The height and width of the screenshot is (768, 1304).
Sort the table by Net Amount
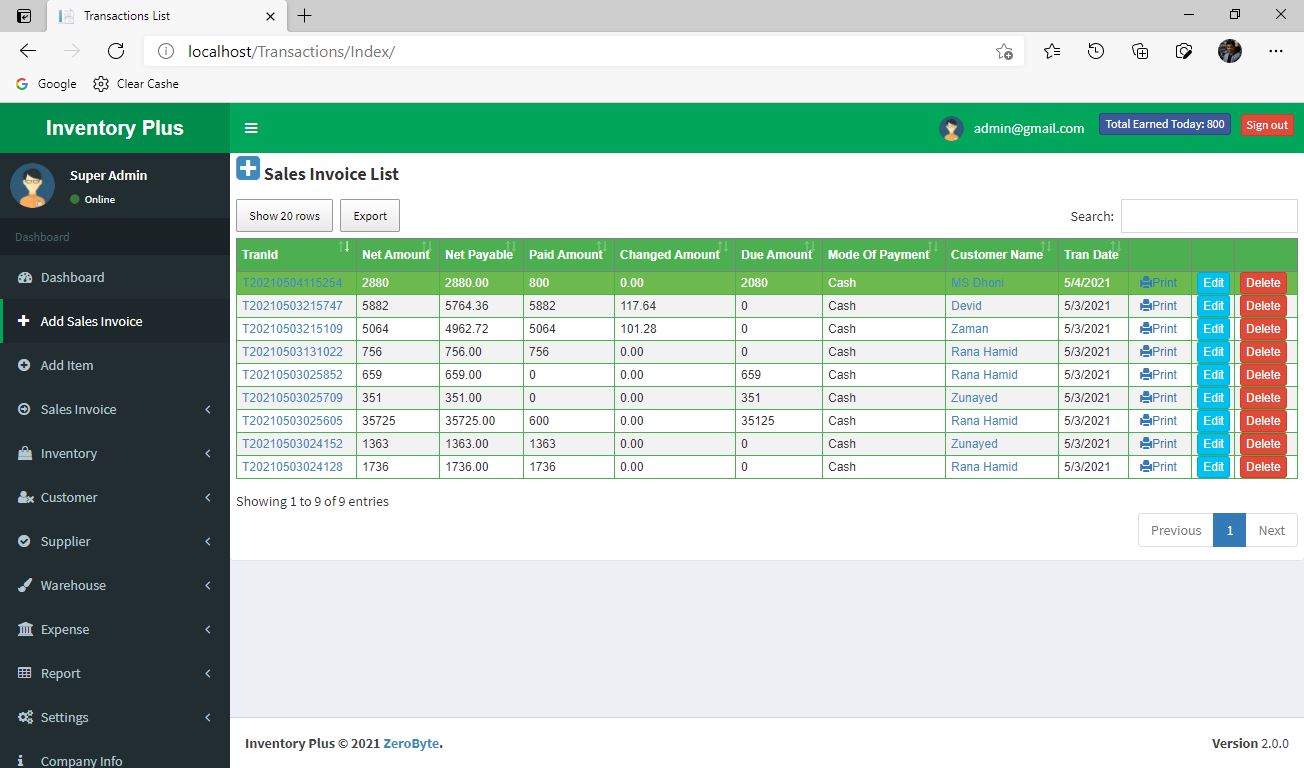396,254
